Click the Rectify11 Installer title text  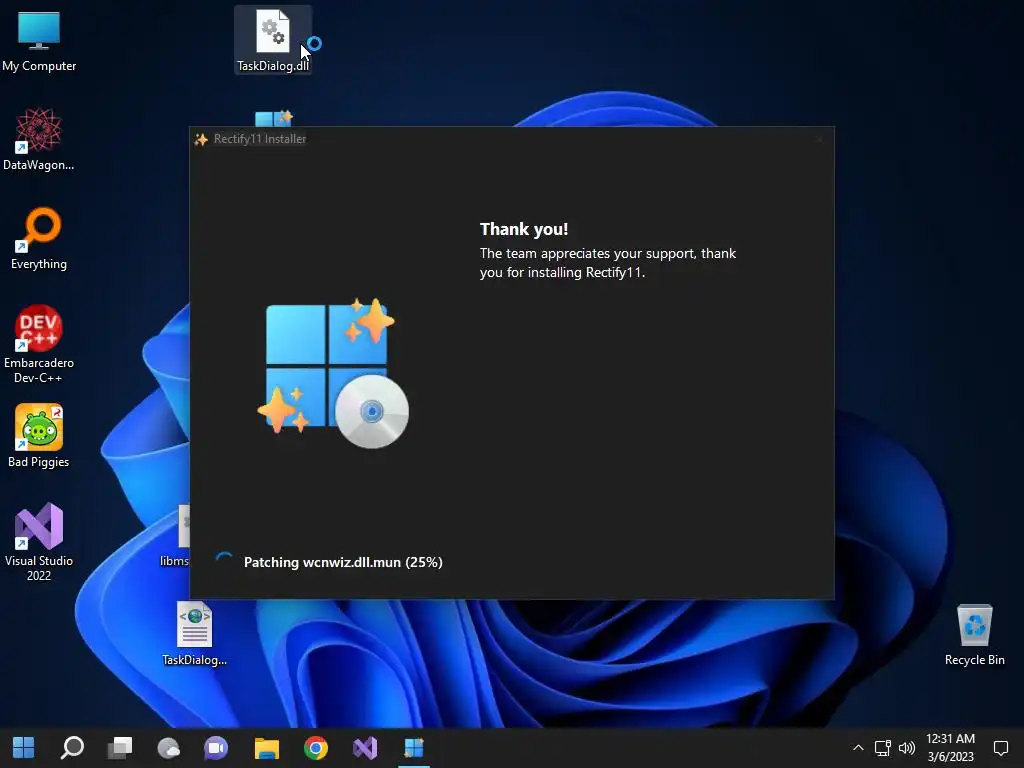[260, 138]
